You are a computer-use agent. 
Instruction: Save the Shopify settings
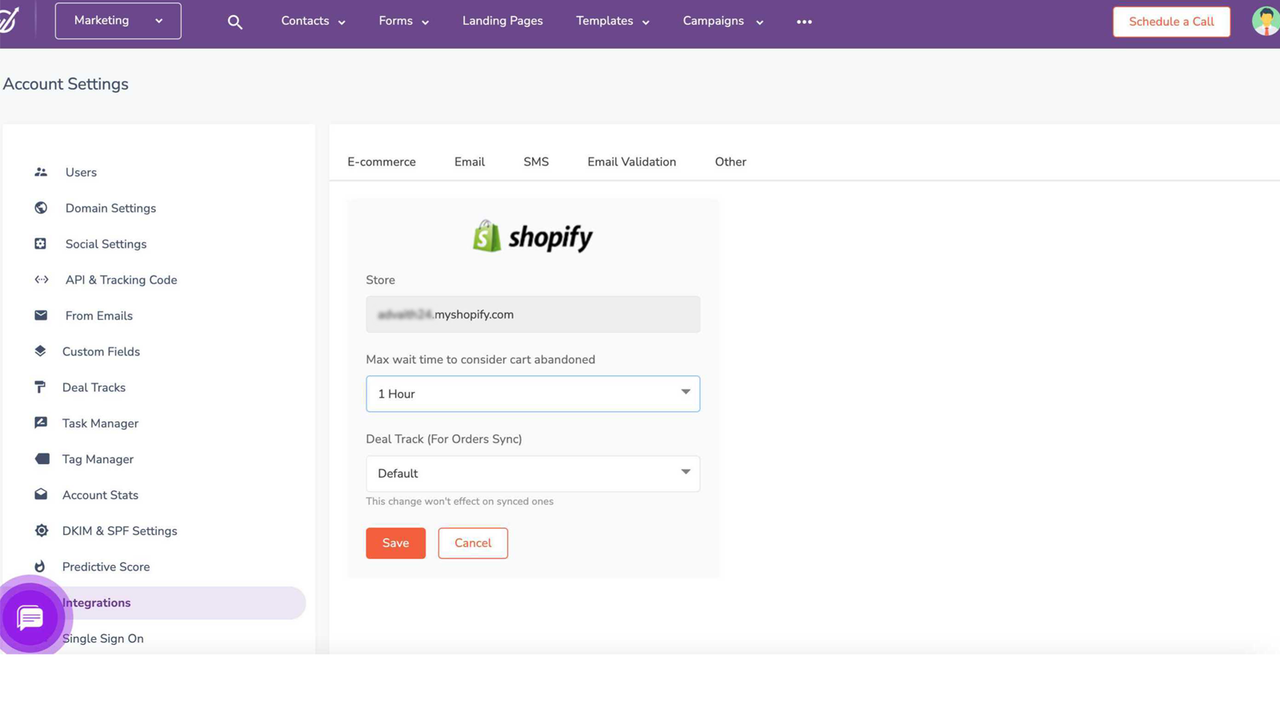396,543
